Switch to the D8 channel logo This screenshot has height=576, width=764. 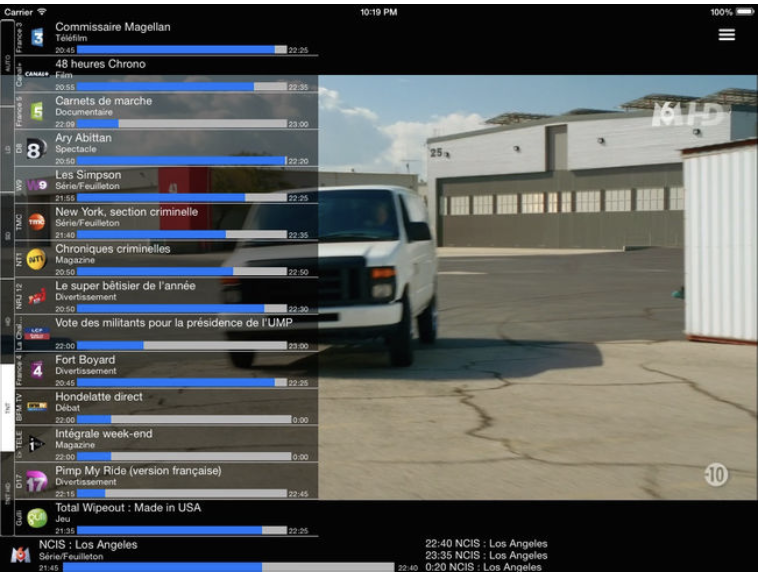click(37, 148)
